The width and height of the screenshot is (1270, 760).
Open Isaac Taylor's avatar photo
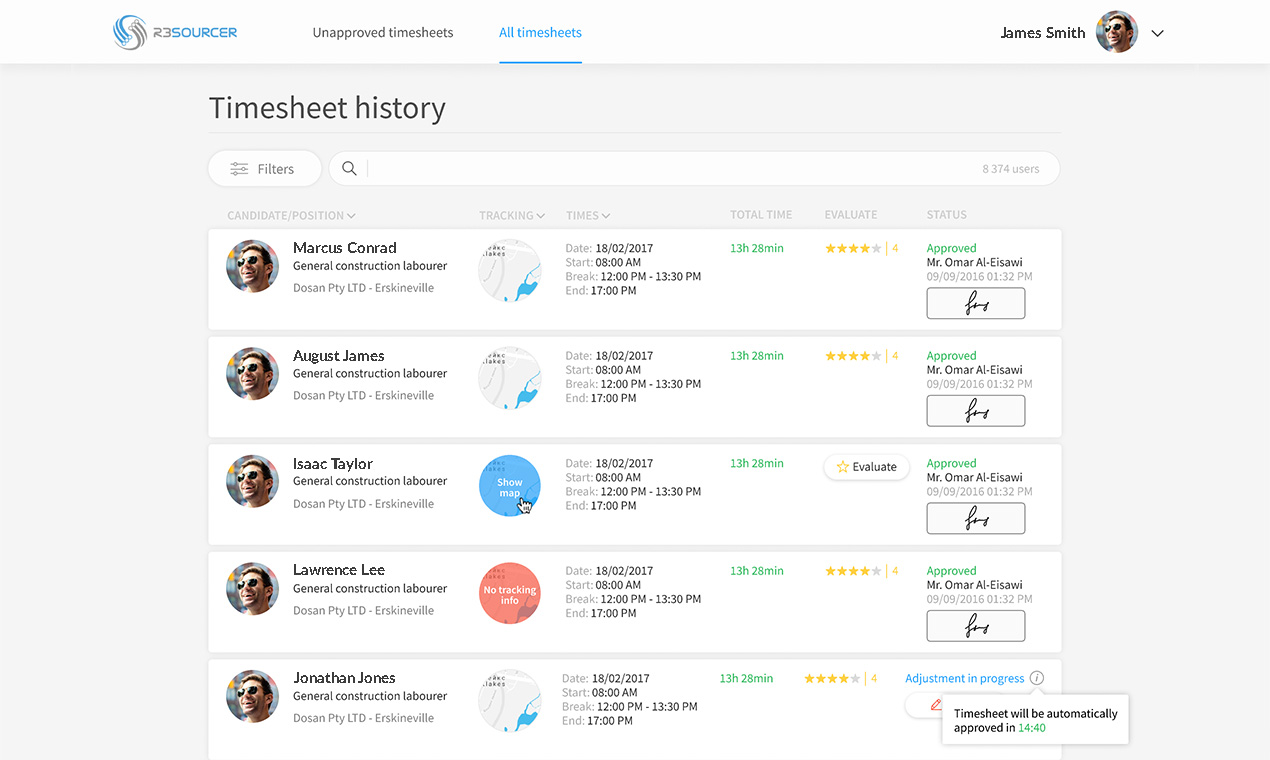click(x=252, y=482)
